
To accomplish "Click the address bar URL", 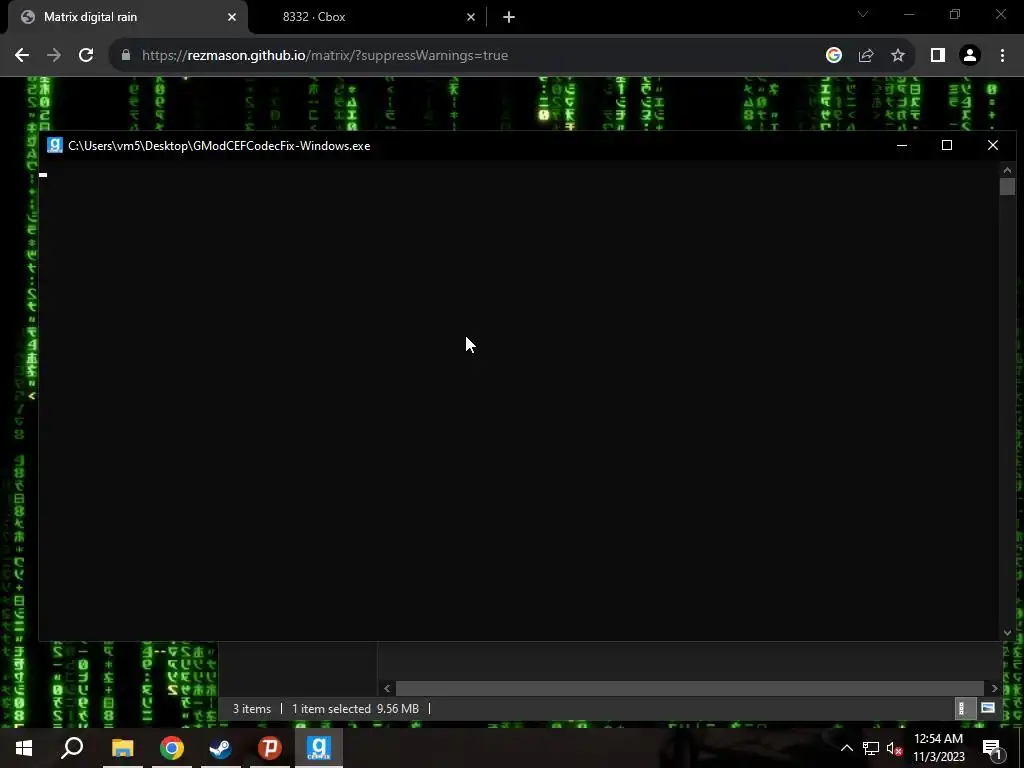I will click(325, 56).
